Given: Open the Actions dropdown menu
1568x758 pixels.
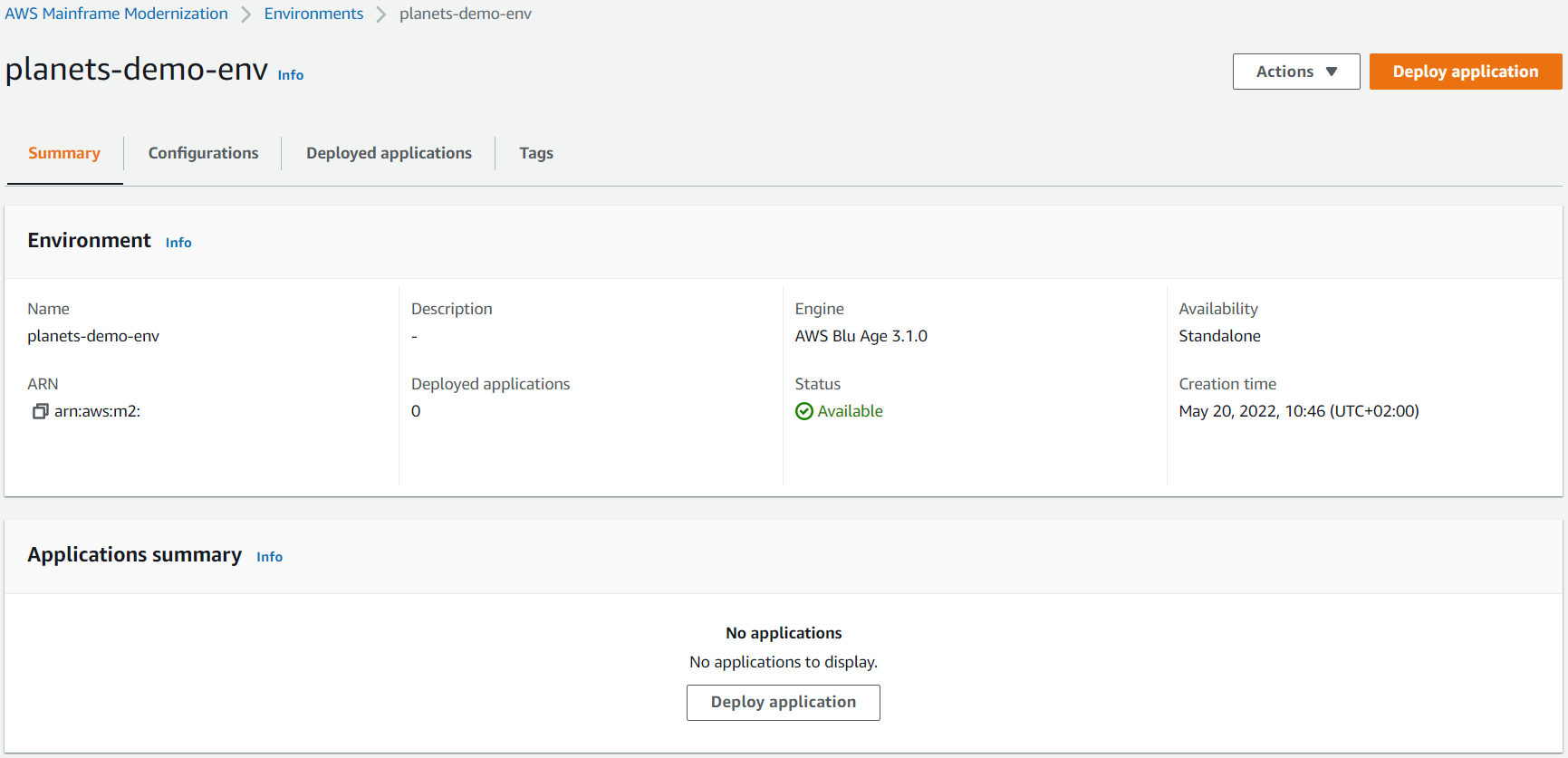Looking at the screenshot, I should click(x=1296, y=72).
